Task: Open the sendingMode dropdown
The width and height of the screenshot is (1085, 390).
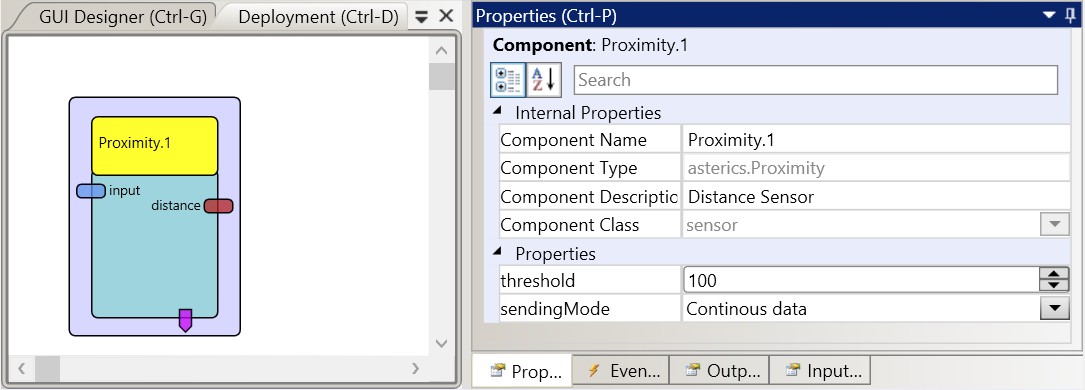Action: click(x=1055, y=308)
